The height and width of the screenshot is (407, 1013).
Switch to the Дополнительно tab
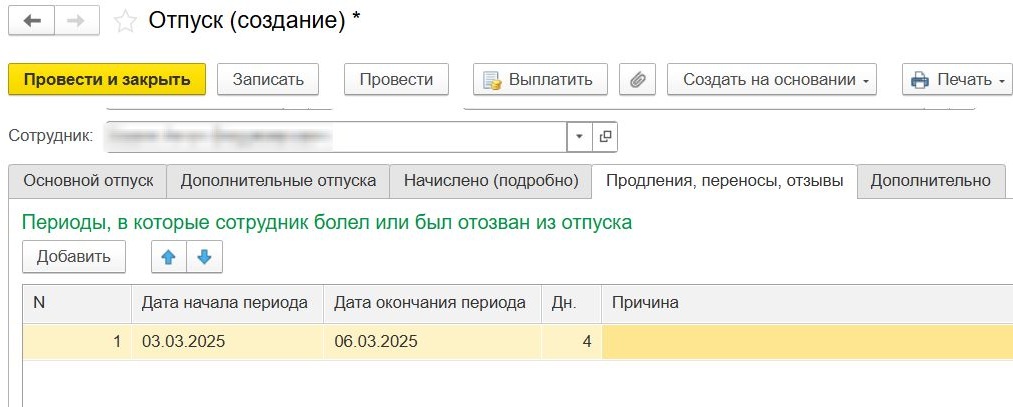click(x=931, y=181)
